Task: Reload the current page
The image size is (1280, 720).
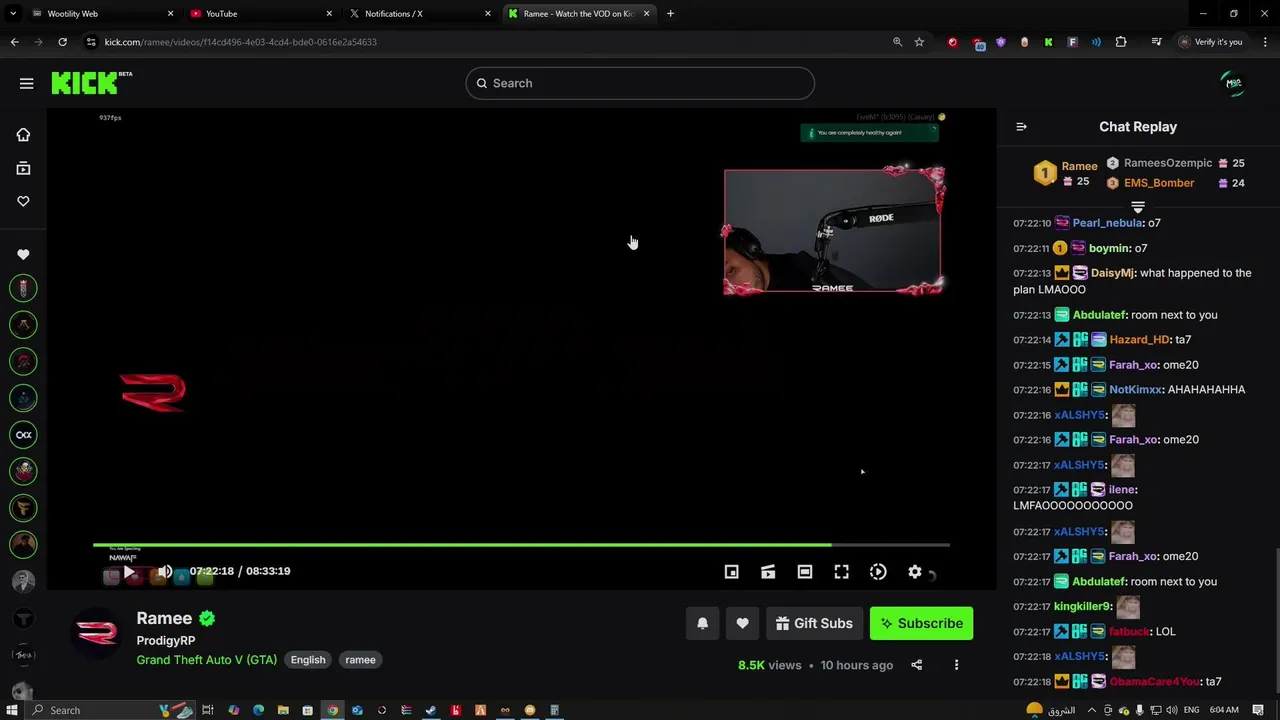Action: pos(62,42)
